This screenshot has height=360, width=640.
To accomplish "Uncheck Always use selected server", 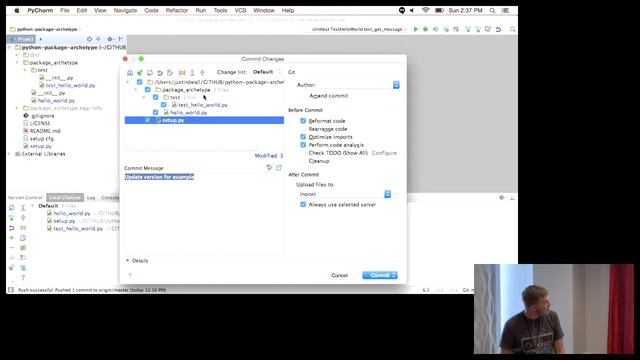I will pos(303,204).
